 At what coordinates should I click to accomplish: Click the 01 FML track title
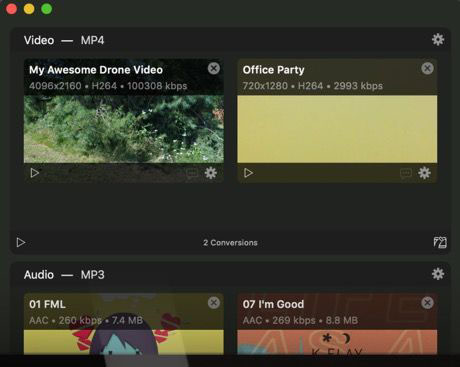(47, 304)
